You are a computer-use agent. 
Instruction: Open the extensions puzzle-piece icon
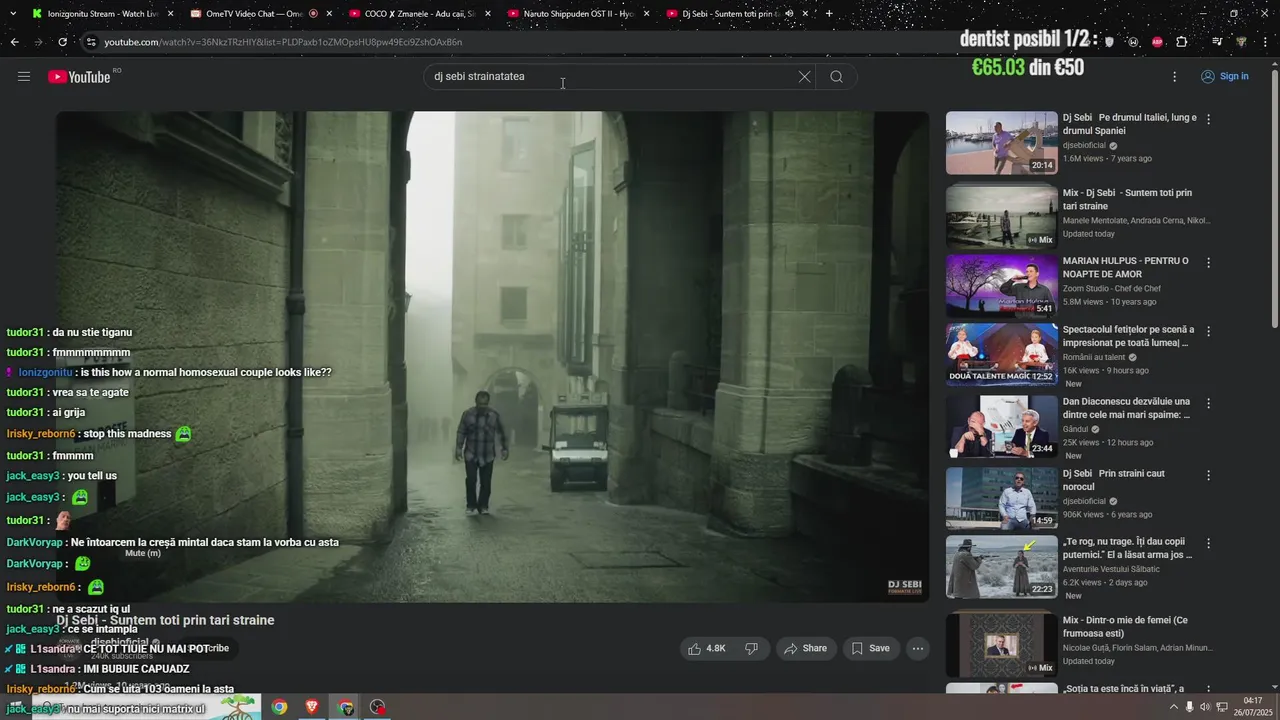point(1182,42)
